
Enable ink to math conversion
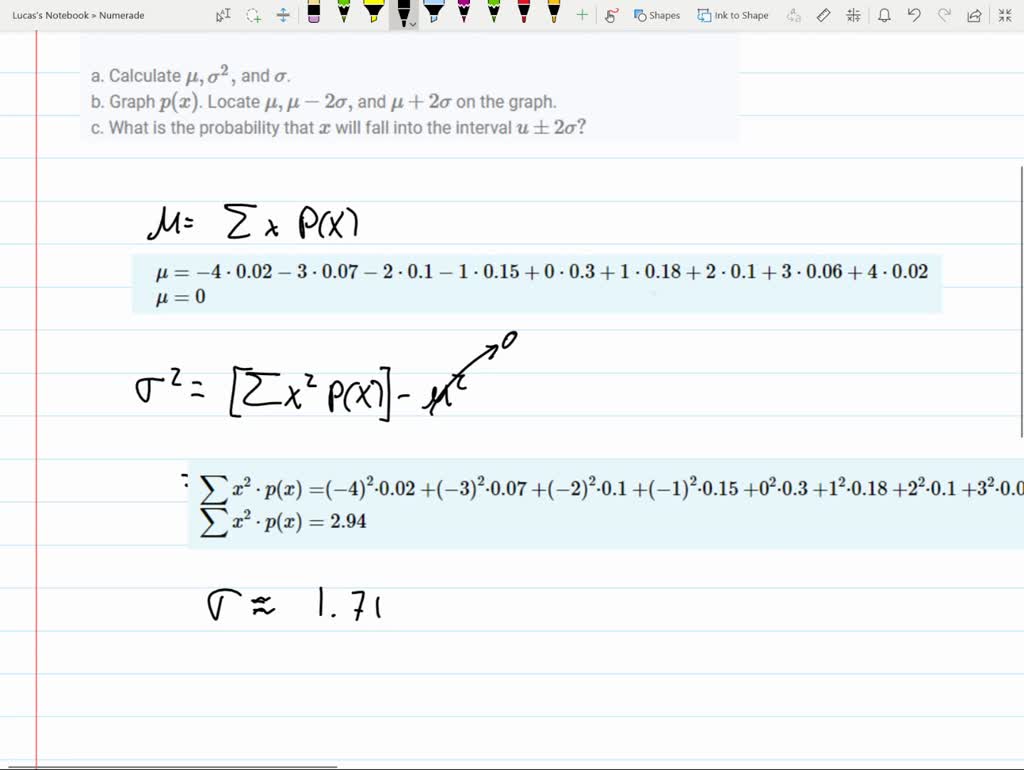pyautogui.click(x=853, y=15)
